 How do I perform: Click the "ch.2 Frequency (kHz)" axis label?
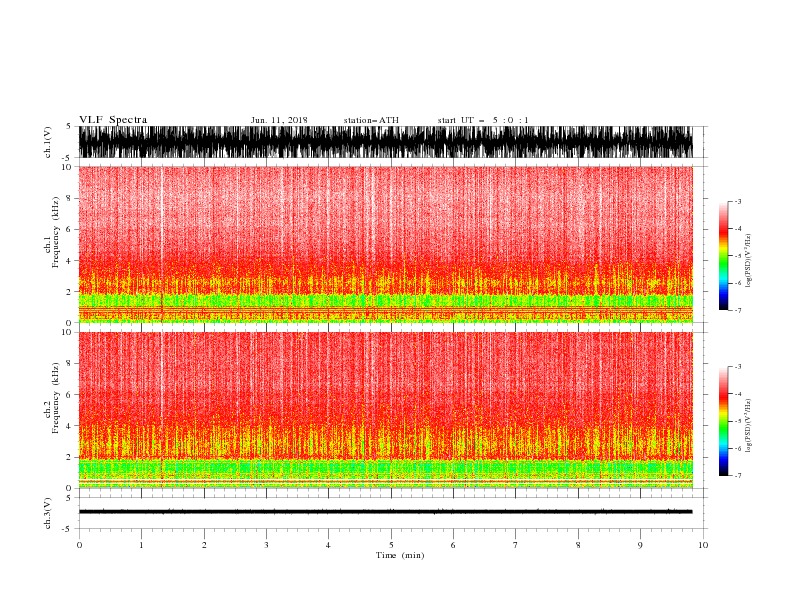[51, 398]
